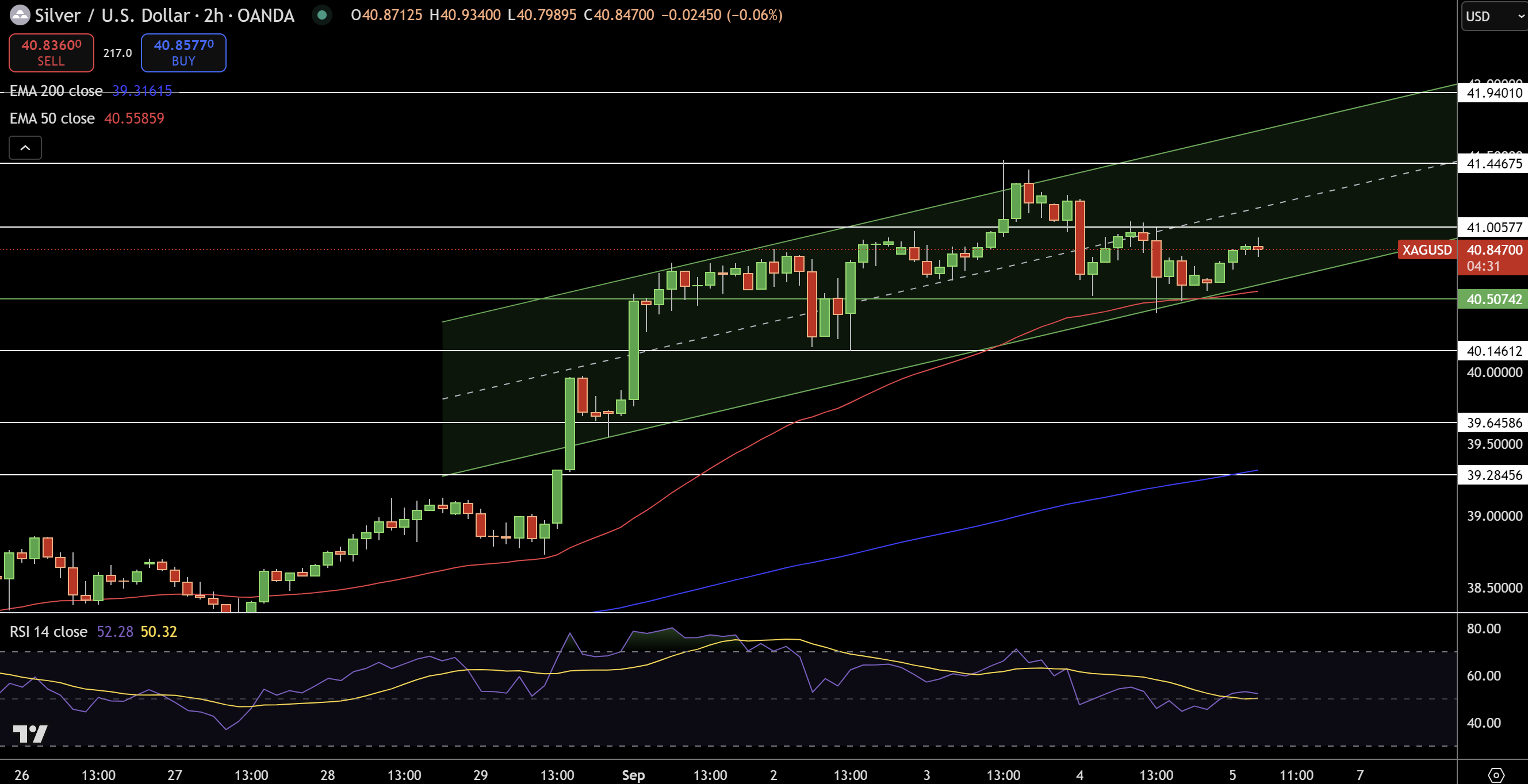Screen dimensions: 1528x784
Task: Open chart settings hexagon icon
Action: [1496, 774]
